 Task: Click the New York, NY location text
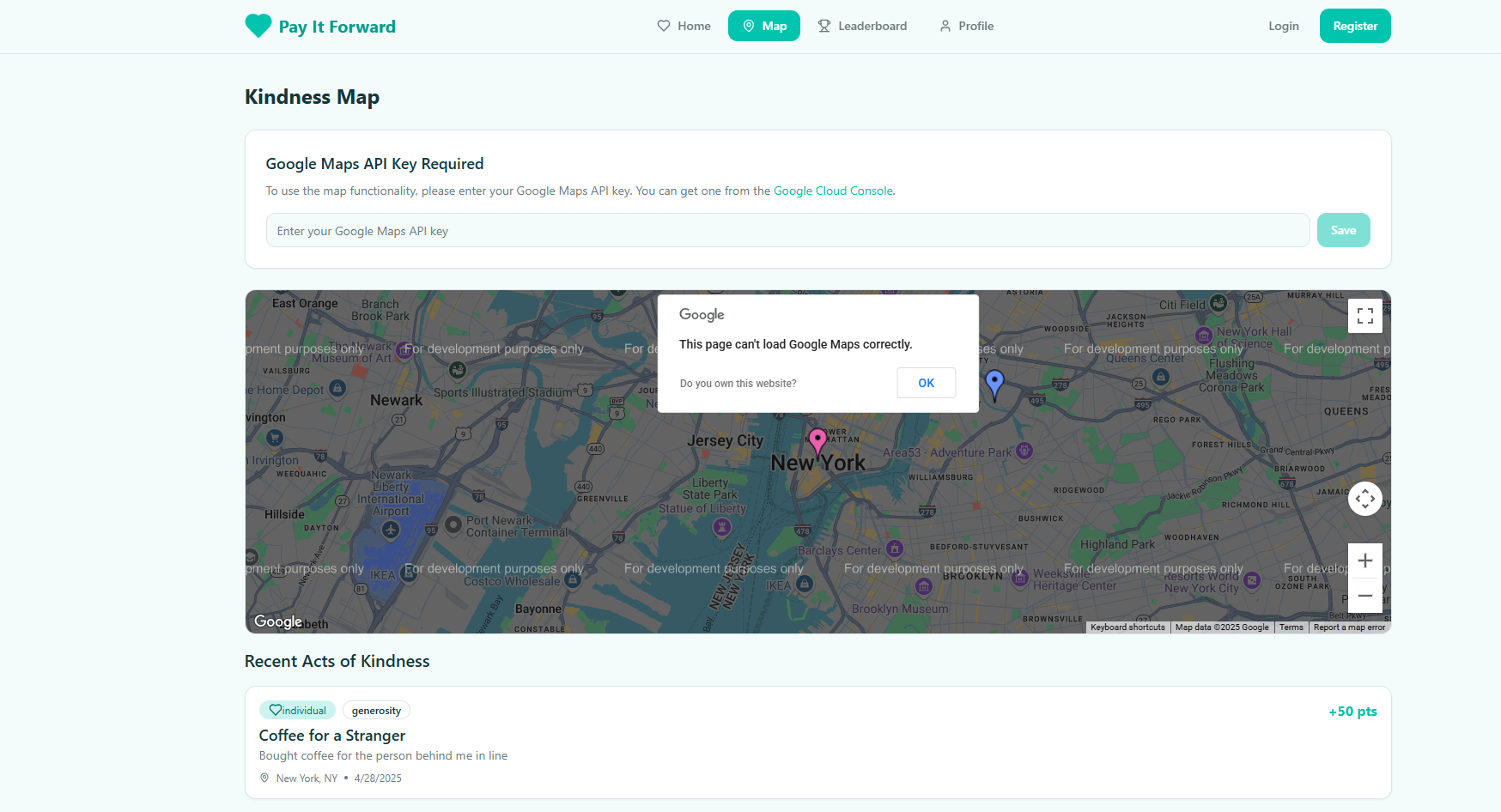click(307, 779)
